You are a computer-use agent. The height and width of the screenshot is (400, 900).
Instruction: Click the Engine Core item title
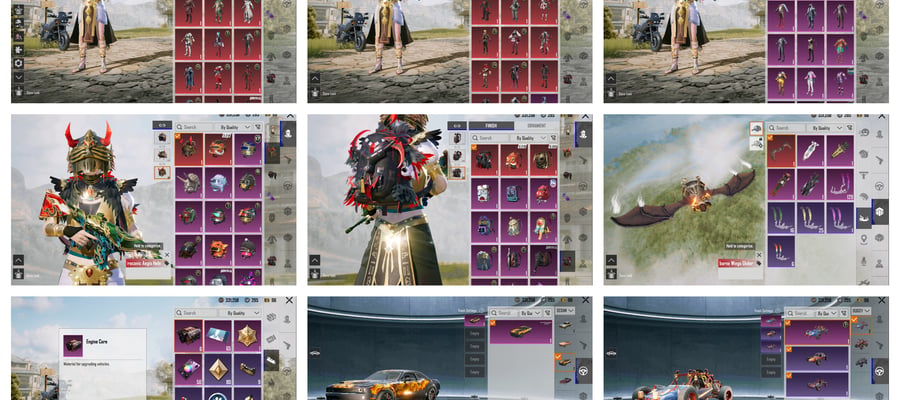pyautogui.click(x=96, y=341)
